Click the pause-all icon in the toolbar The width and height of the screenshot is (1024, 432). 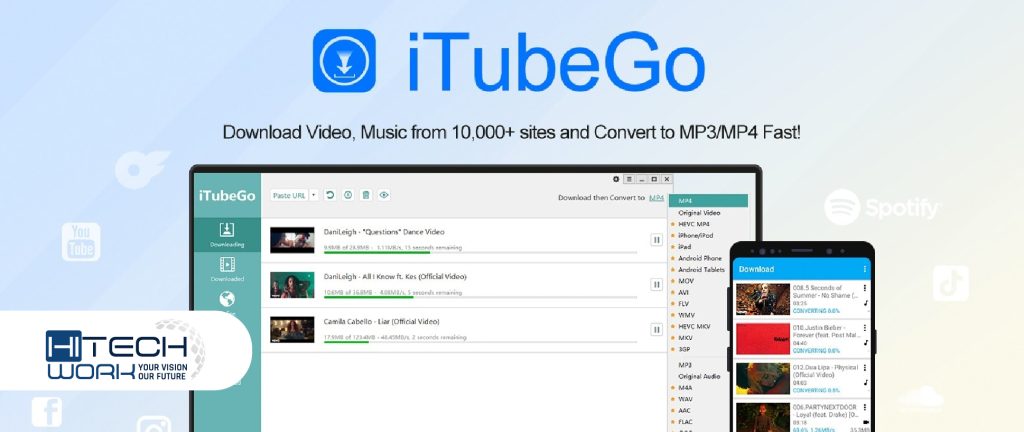pyautogui.click(x=348, y=195)
